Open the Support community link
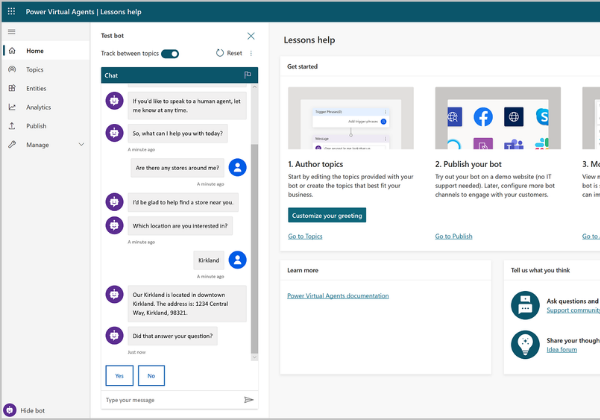Viewport: 600px width, 420px height. [573, 310]
